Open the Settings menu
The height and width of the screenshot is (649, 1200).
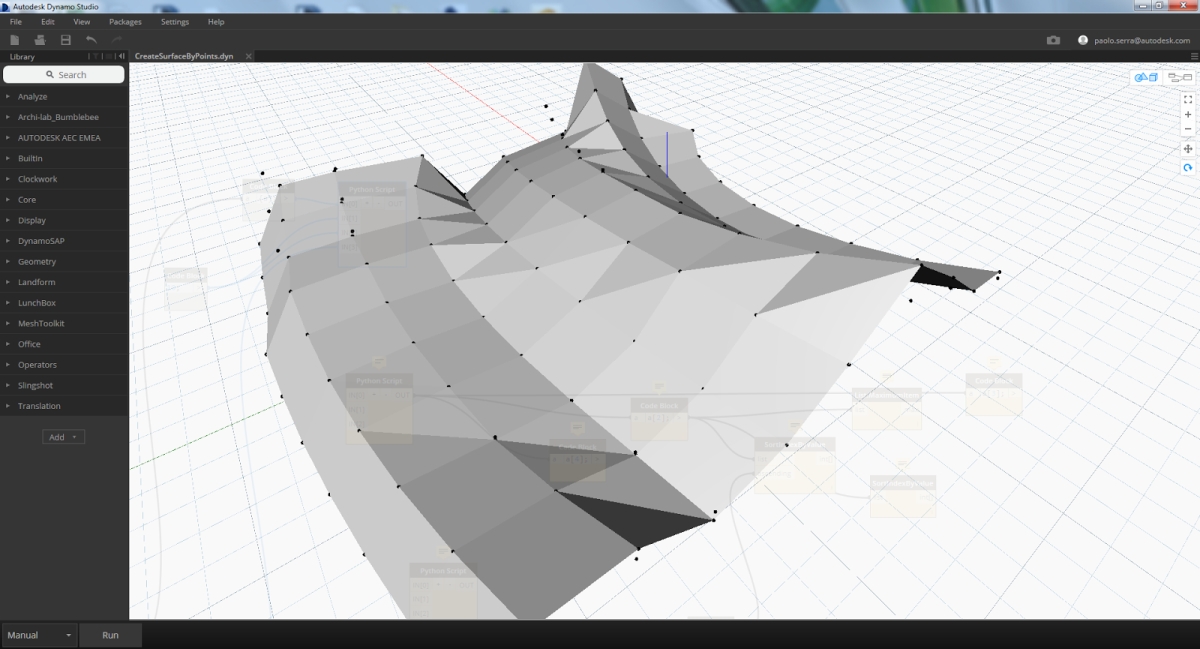click(x=175, y=21)
